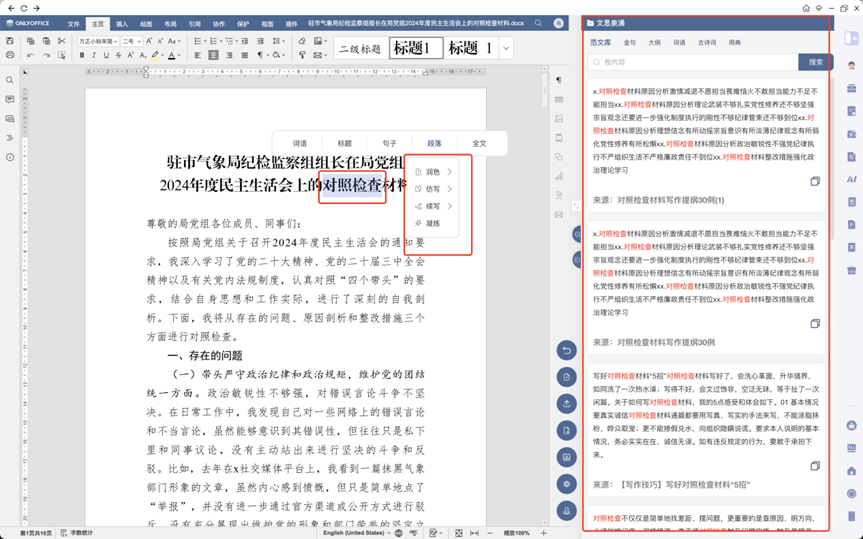Viewport: 863px width, 539px height.
Task: Open the 插入 ribbon tab
Action: (122, 23)
